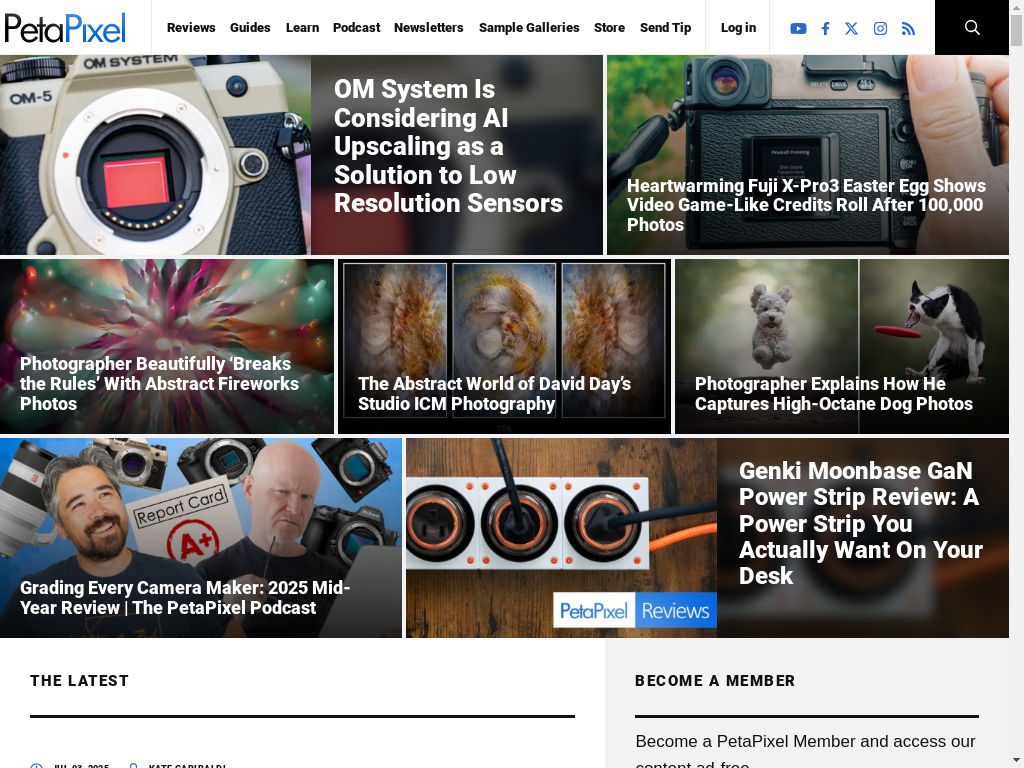Read the Genki Moonbase GaN Power Strip review headline
The width and height of the screenshot is (1024, 768).
point(861,523)
